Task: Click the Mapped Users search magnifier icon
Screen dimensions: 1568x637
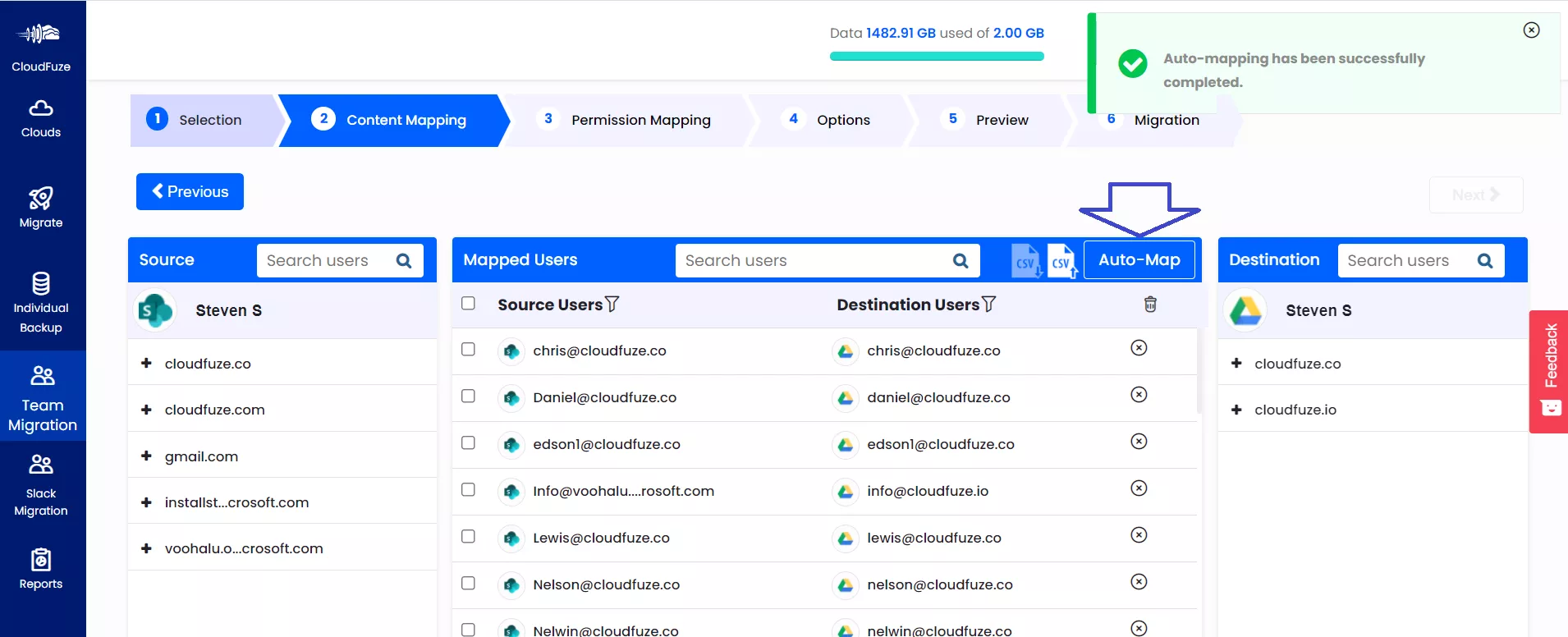Action: tap(960, 261)
